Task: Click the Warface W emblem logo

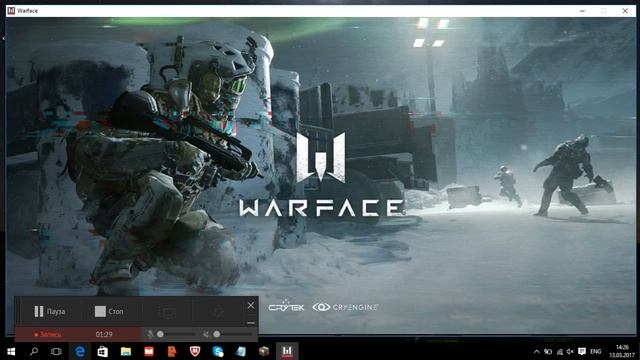Action: coord(321,157)
